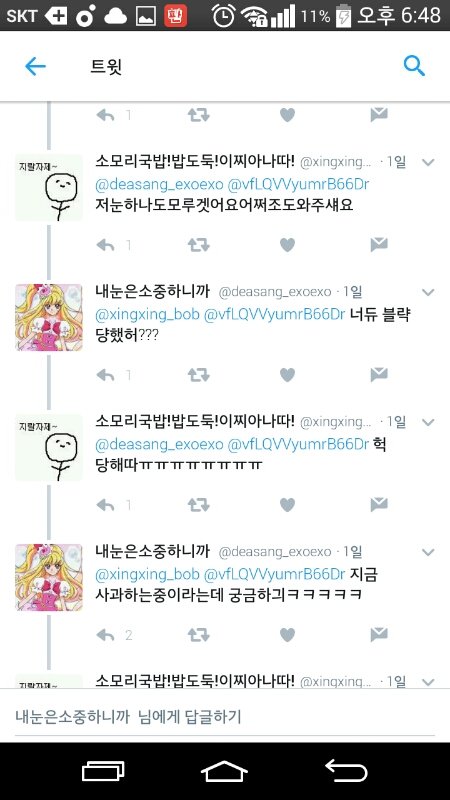The image size is (450, 800).
Task: Open chevron menu on 너듀 블략 tweet
Action: click(x=428, y=292)
